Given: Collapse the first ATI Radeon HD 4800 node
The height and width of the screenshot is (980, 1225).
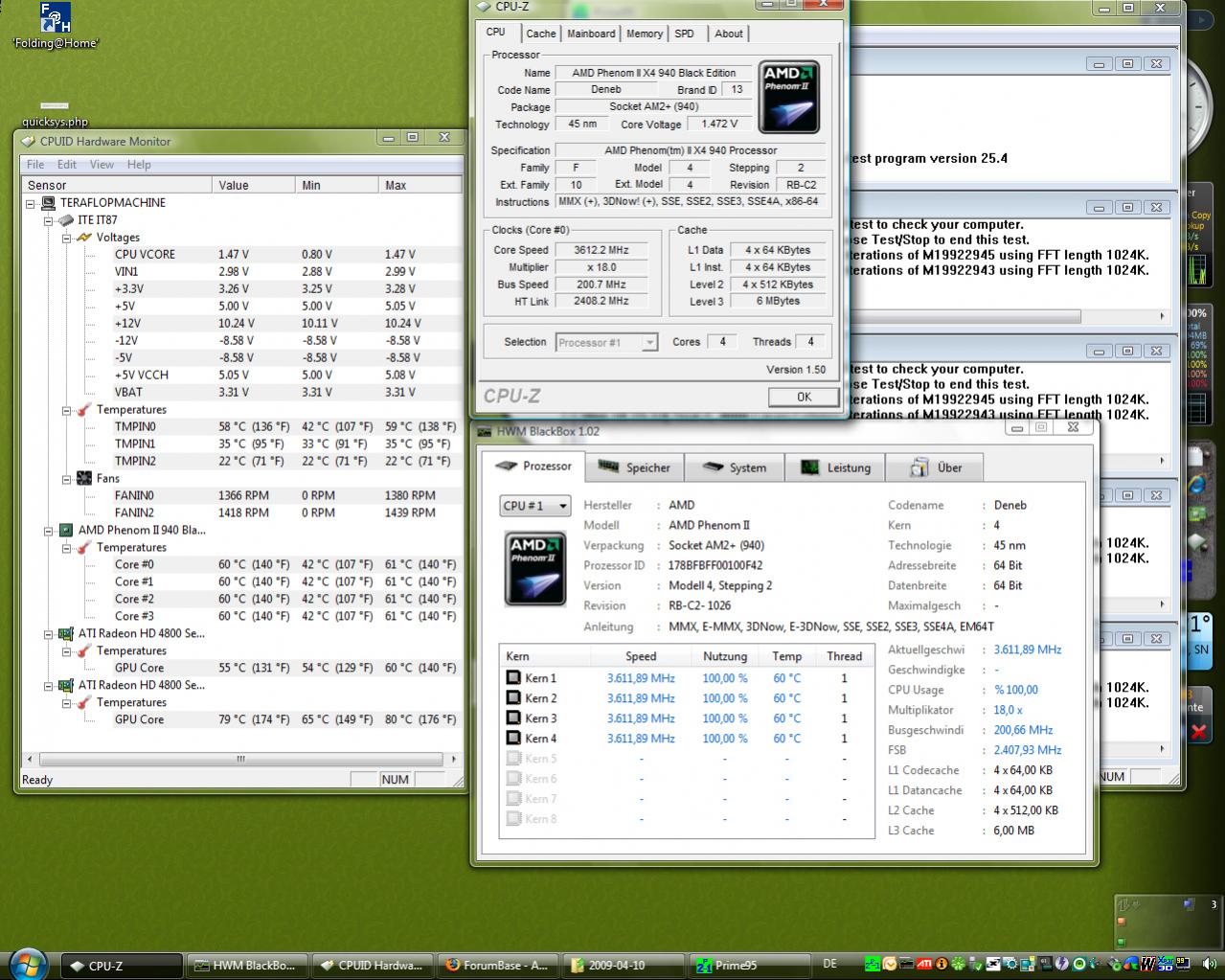Looking at the screenshot, I should coord(49,634).
